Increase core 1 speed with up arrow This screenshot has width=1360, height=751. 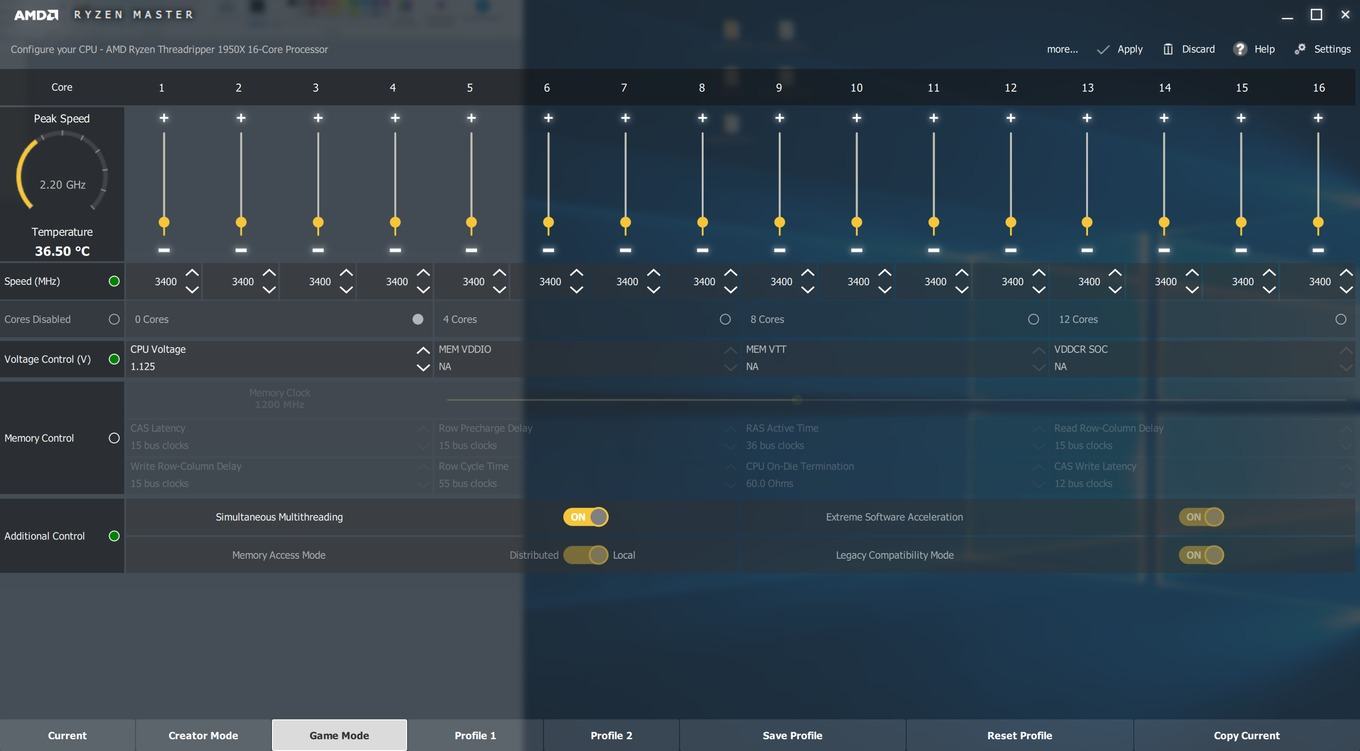tap(192, 272)
